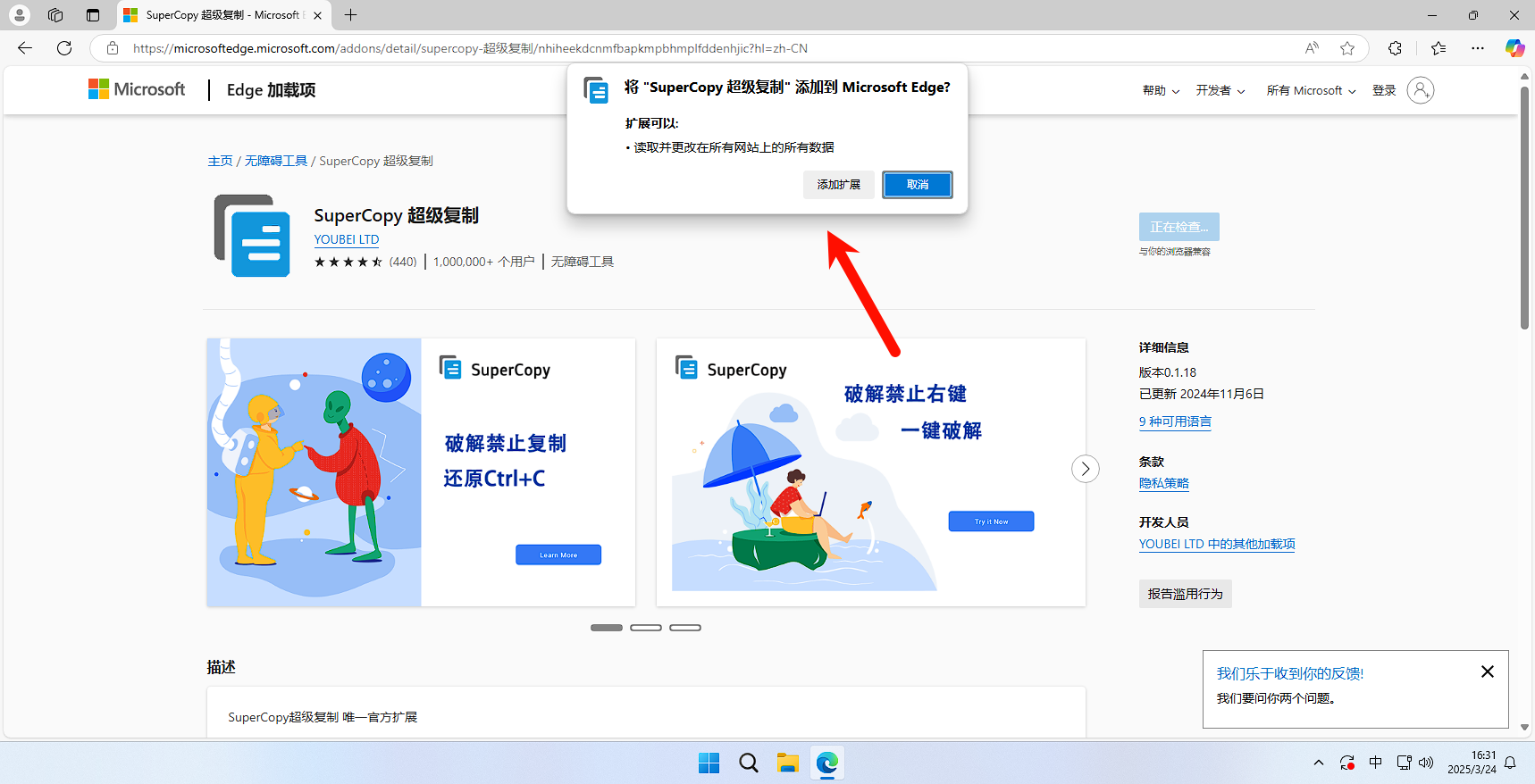Open 无障碍工具 breadcrumb link
The image size is (1535, 784).
(x=276, y=161)
